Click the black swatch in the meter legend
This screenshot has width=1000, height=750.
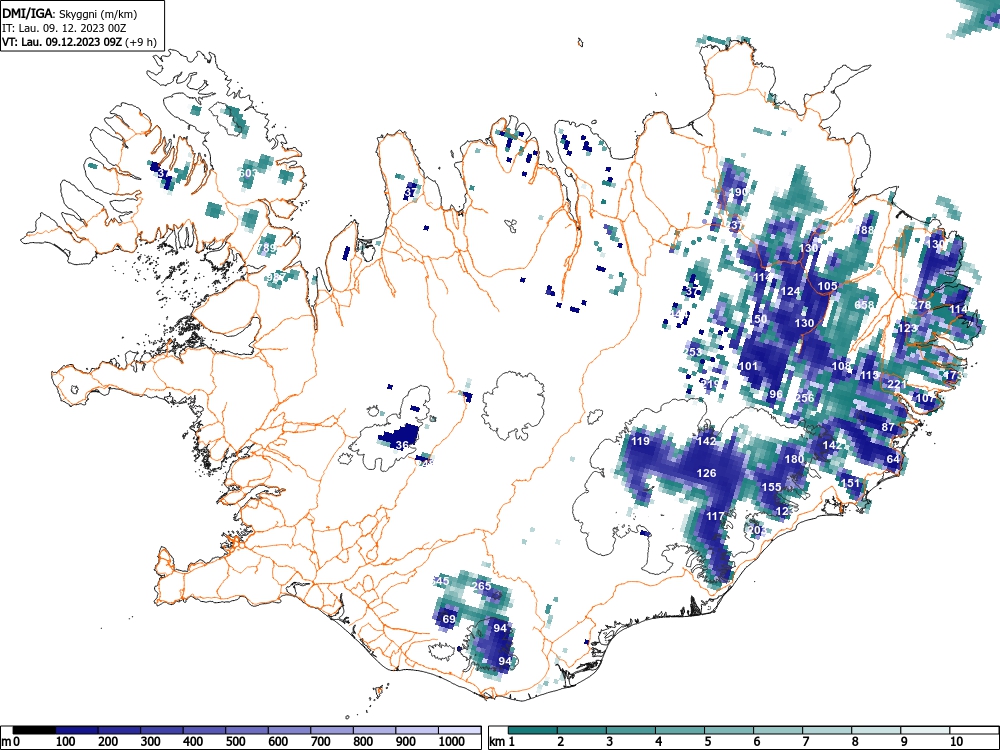(x=34, y=730)
